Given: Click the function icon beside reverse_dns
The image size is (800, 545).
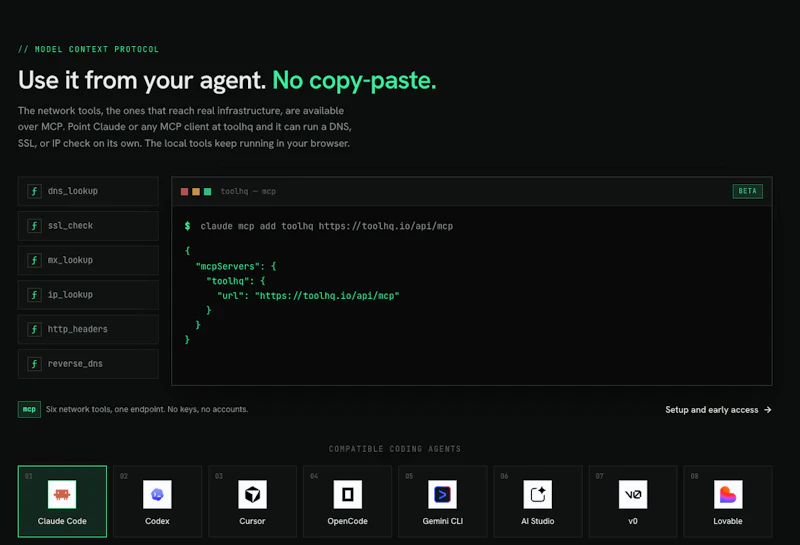Looking at the screenshot, I should click(x=34, y=364).
